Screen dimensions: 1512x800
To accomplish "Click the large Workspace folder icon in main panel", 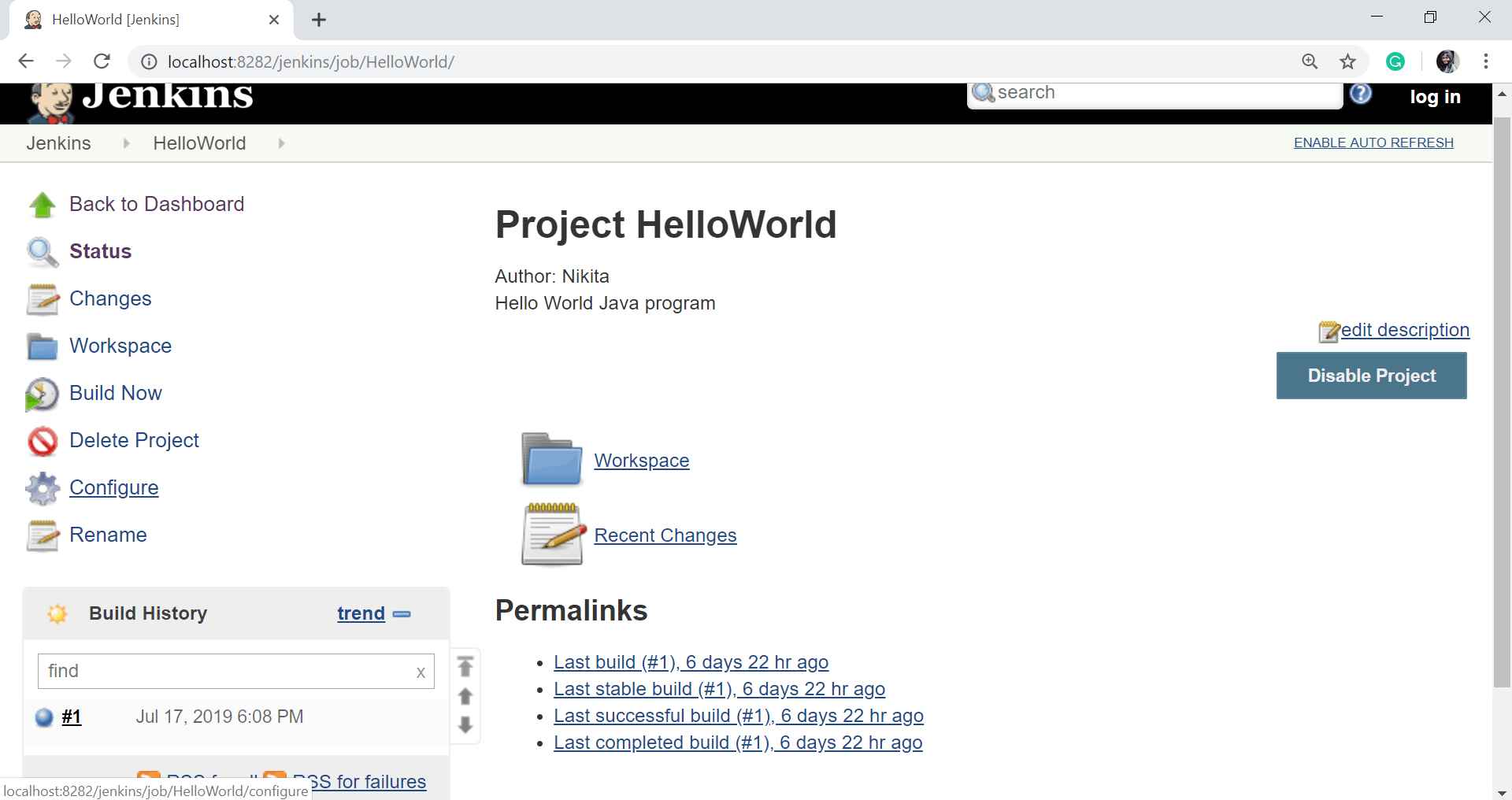I will click(x=551, y=459).
